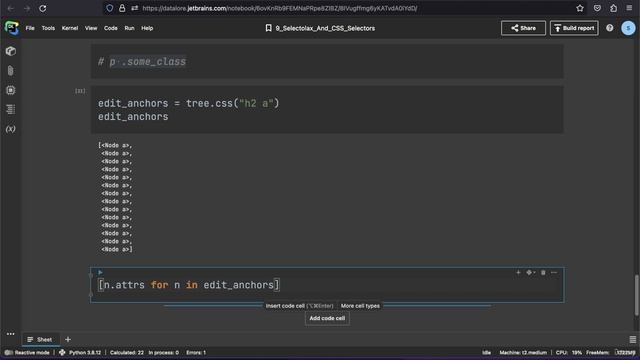
Task: Open the browser Pocket save icon
Action: pos(597,8)
